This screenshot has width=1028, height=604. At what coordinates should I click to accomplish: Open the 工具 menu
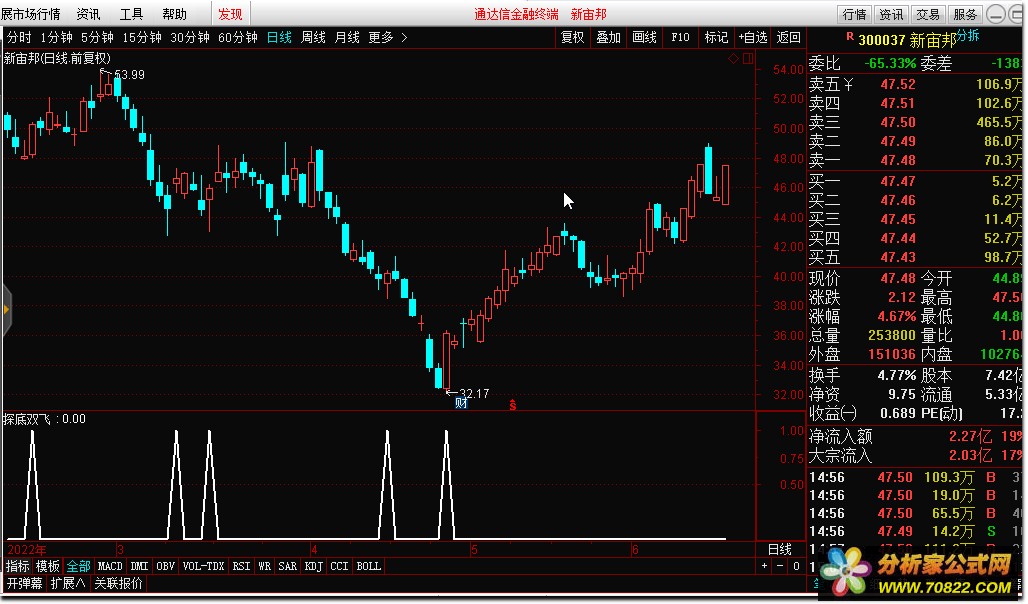(x=131, y=14)
